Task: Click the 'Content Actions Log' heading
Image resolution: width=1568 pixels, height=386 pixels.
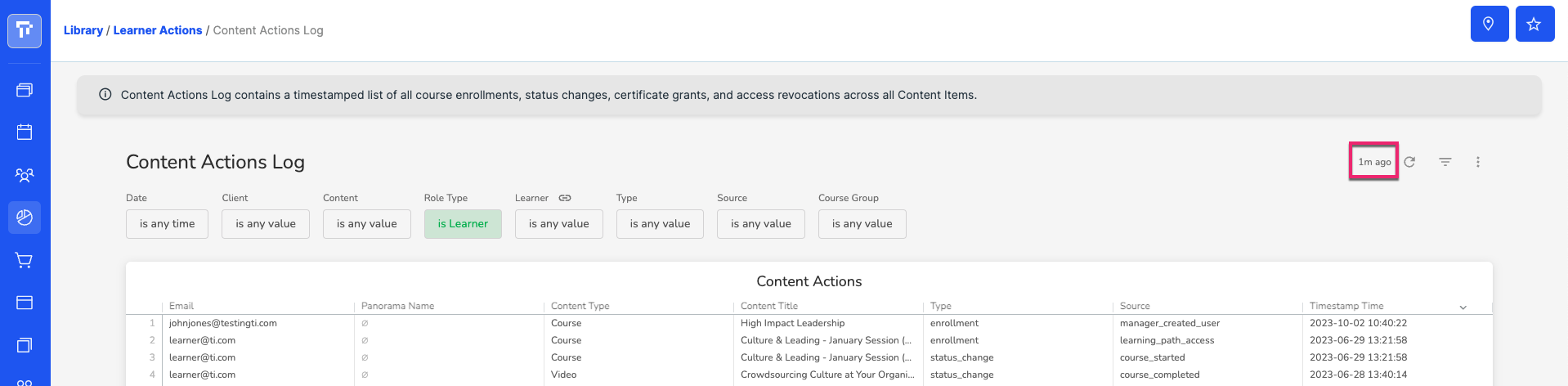Action: click(x=215, y=162)
